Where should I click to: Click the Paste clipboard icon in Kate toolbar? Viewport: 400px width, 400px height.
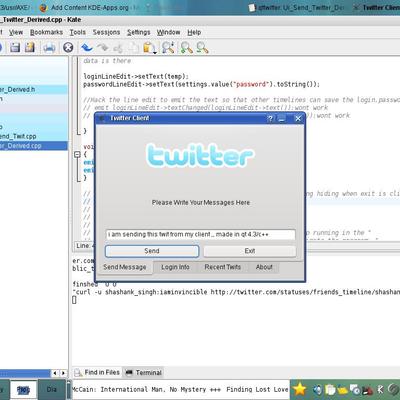pos(149,48)
